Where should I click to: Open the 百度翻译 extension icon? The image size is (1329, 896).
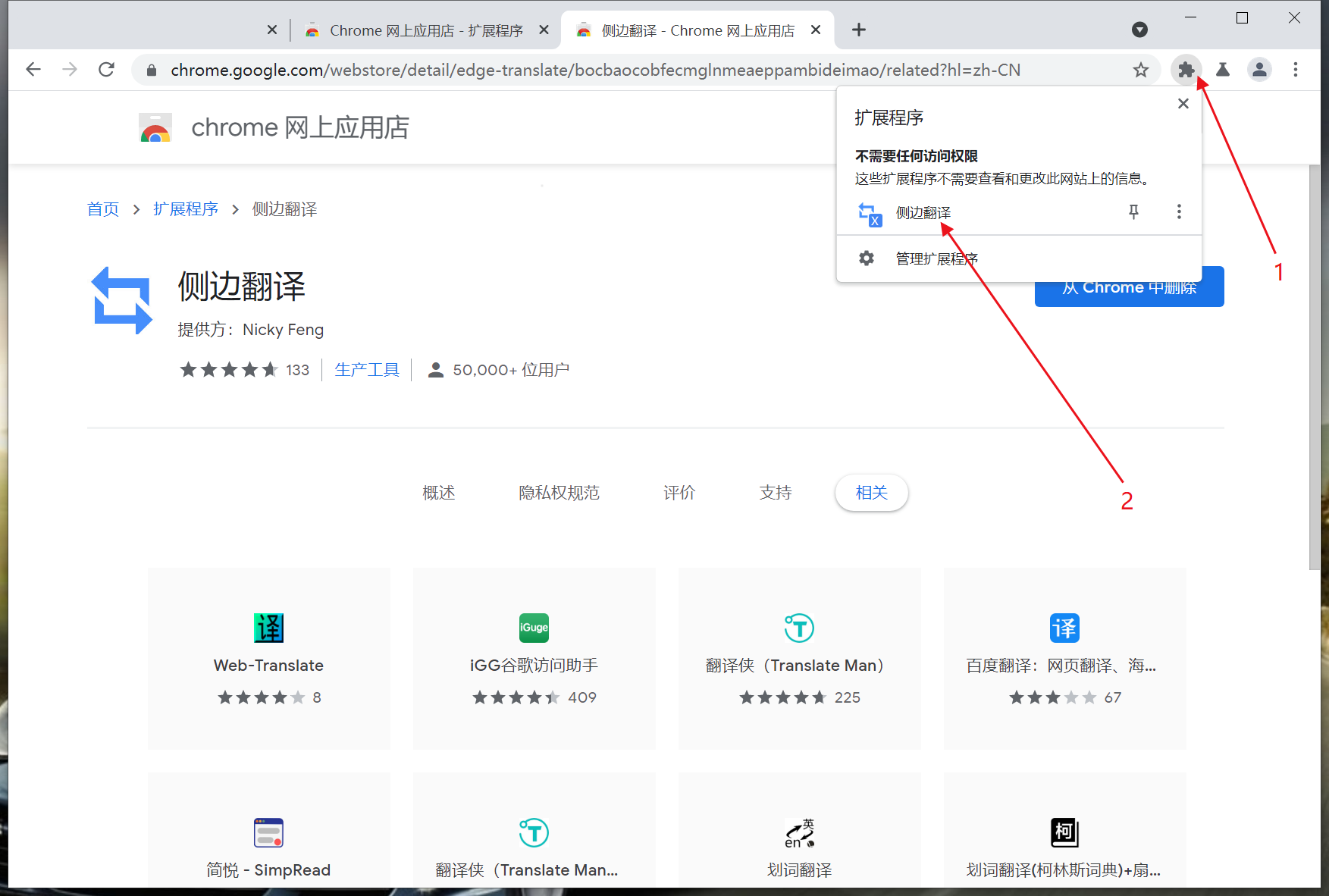click(x=1064, y=628)
